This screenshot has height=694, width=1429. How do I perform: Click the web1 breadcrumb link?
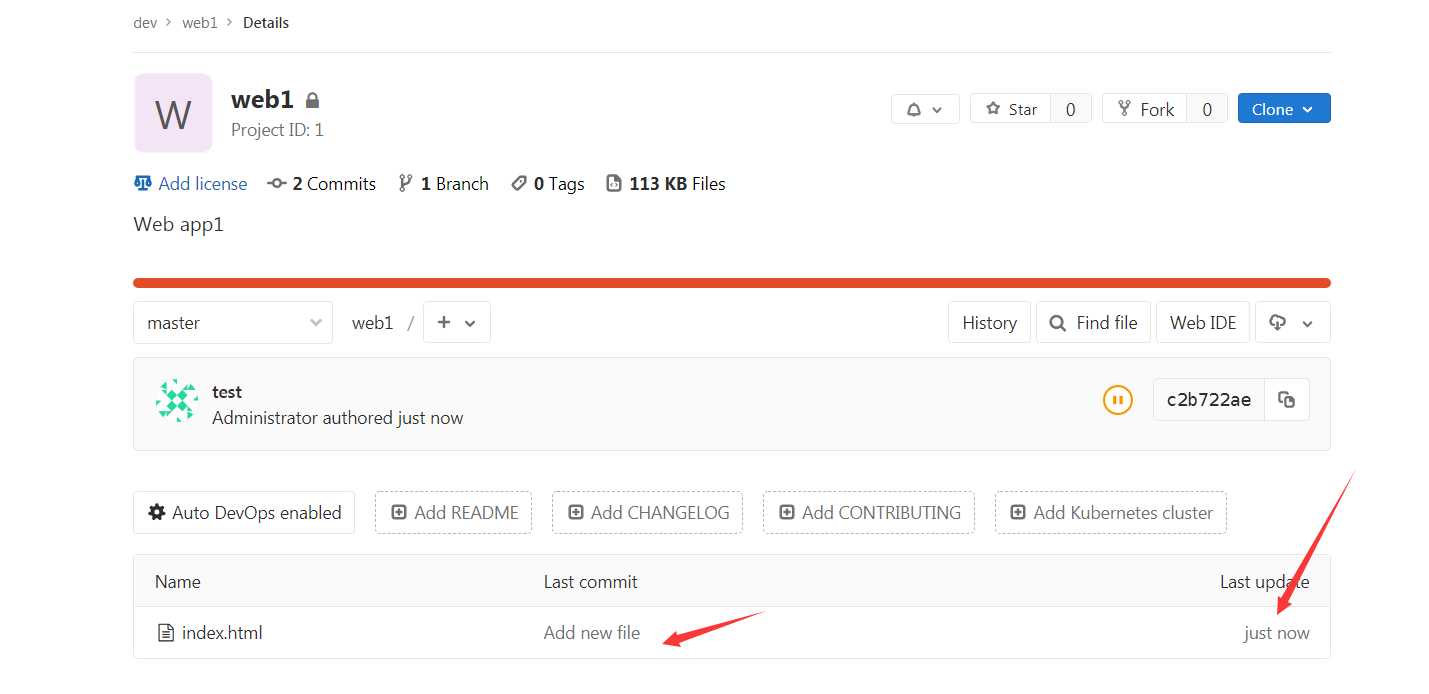[200, 22]
